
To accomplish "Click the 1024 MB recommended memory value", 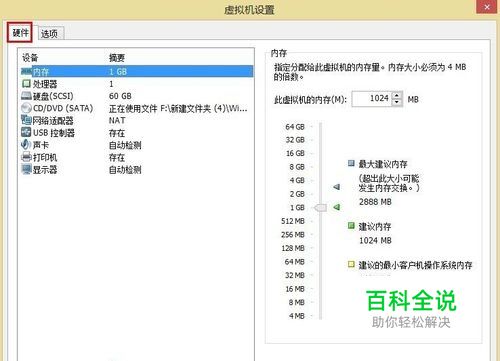I will (x=375, y=240).
